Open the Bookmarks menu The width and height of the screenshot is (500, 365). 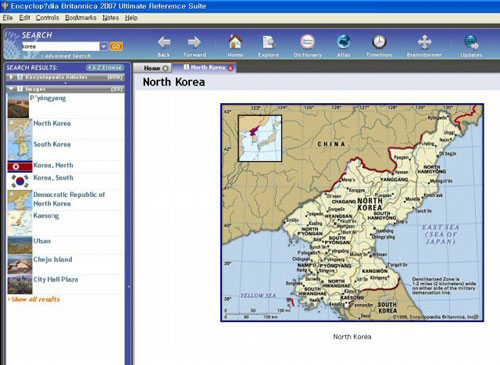click(x=81, y=18)
